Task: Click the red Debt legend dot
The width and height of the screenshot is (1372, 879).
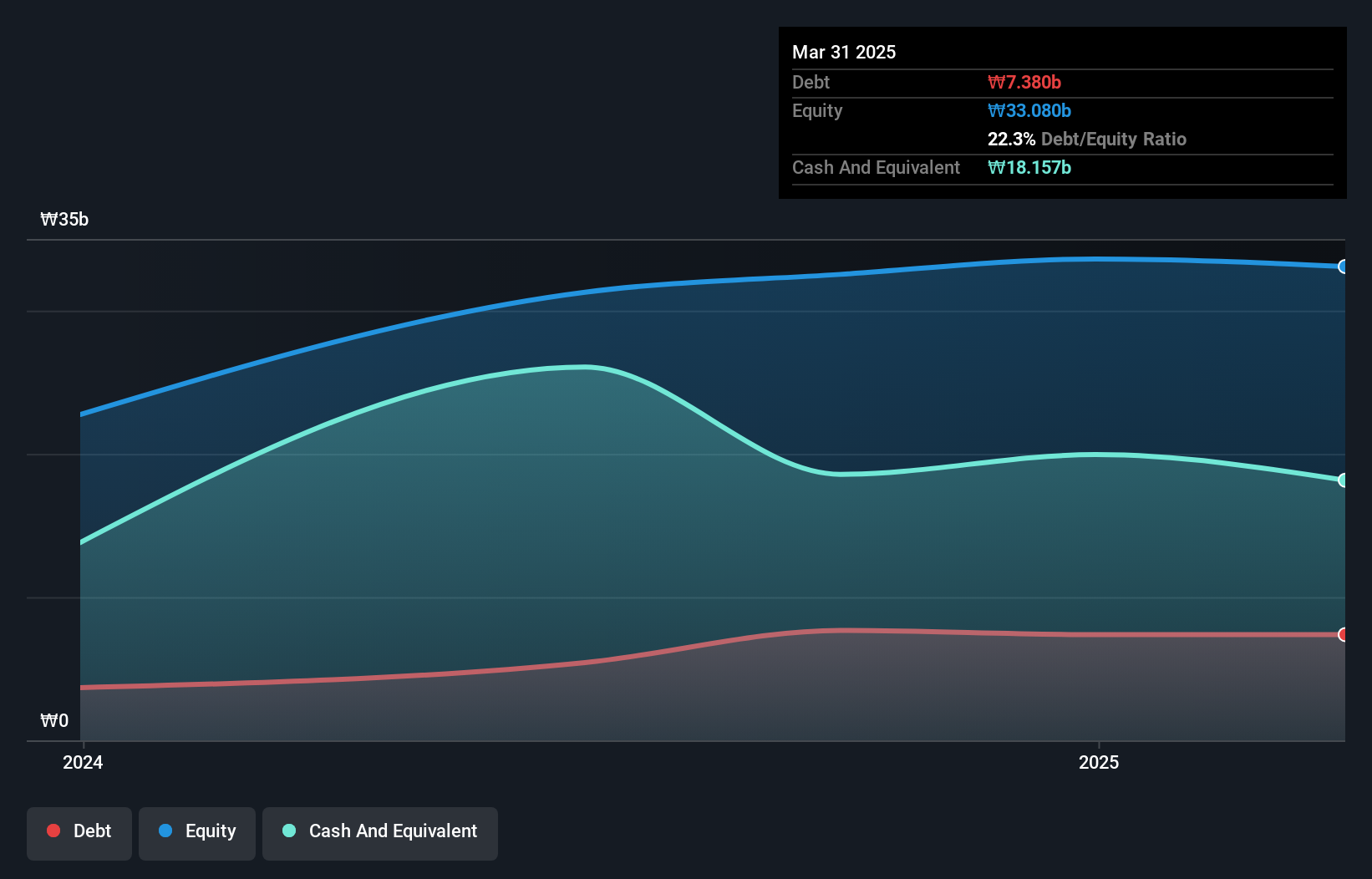Action: (53, 831)
